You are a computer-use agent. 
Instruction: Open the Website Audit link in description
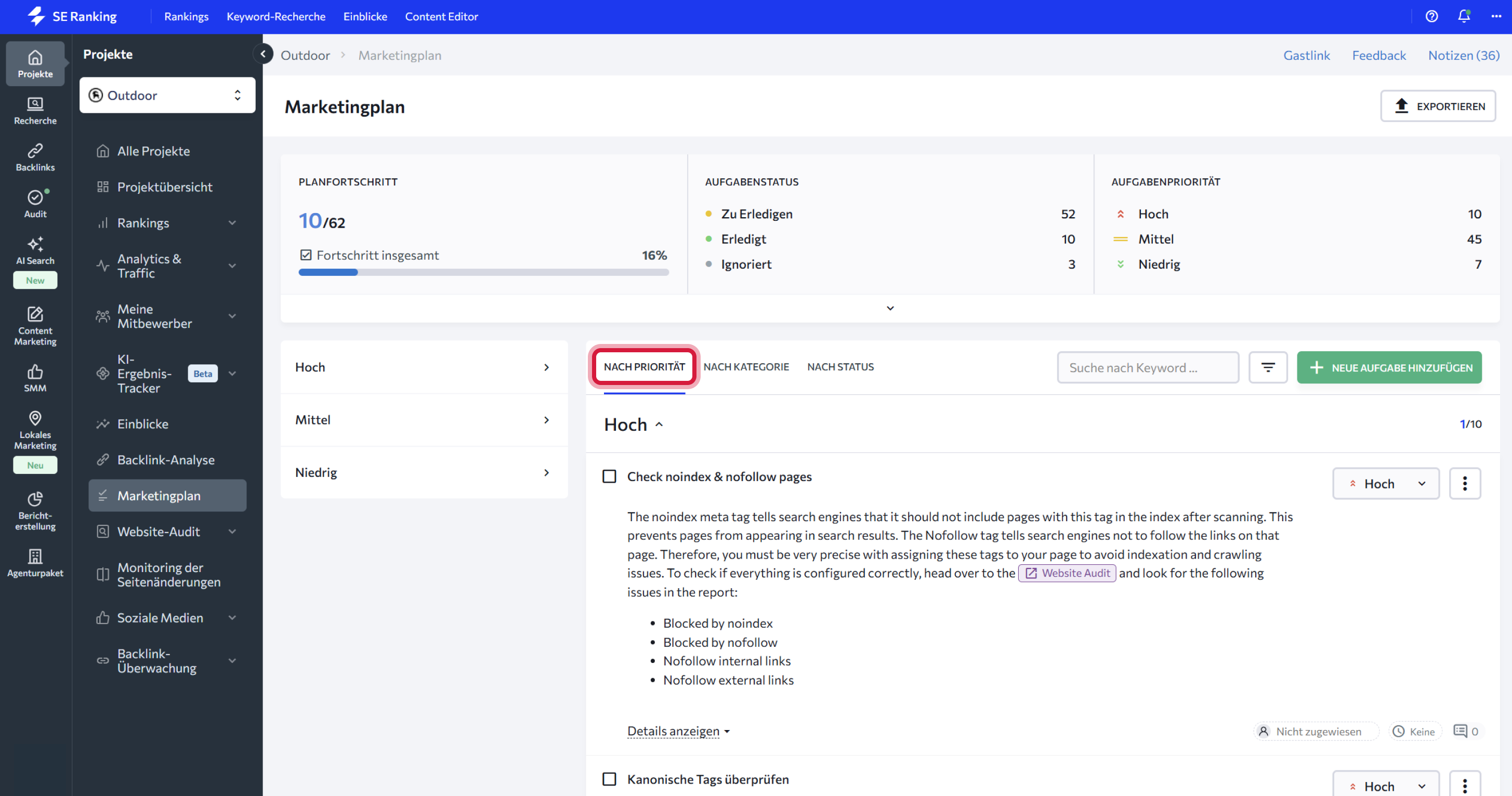[1067, 573]
